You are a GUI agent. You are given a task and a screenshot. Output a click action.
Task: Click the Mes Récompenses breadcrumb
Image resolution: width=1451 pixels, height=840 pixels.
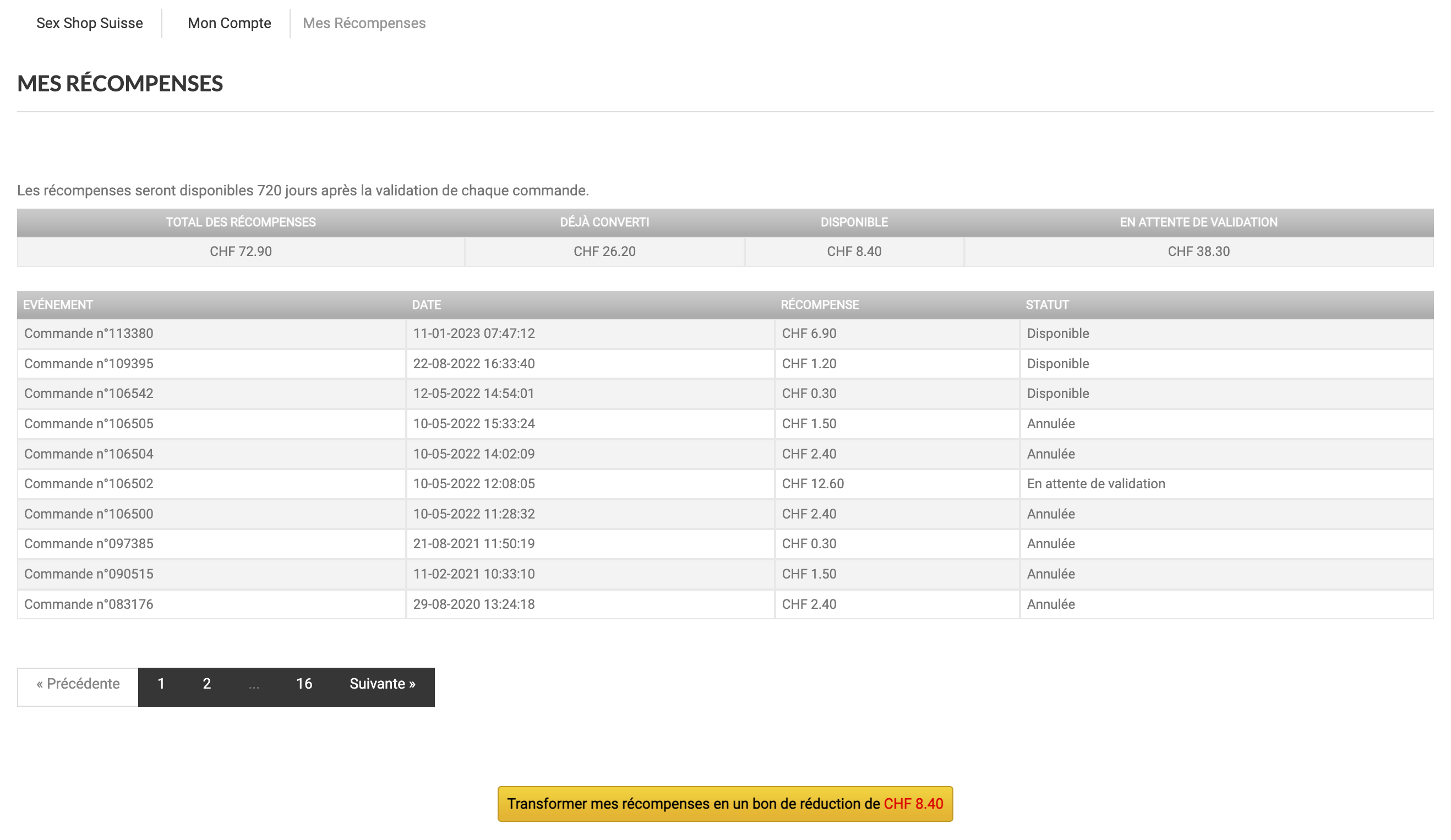click(364, 23)
